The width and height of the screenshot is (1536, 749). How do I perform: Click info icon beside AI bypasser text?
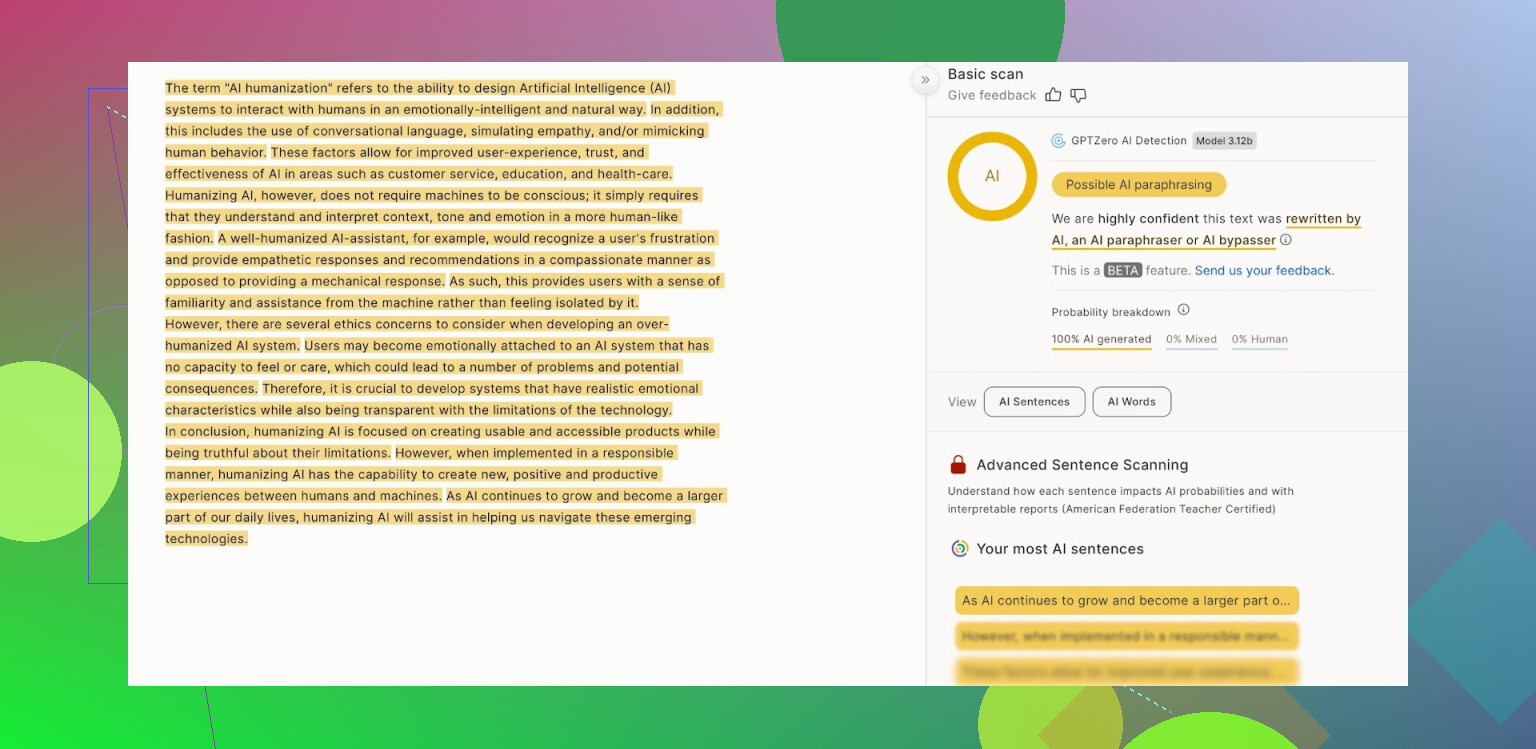1286,240
